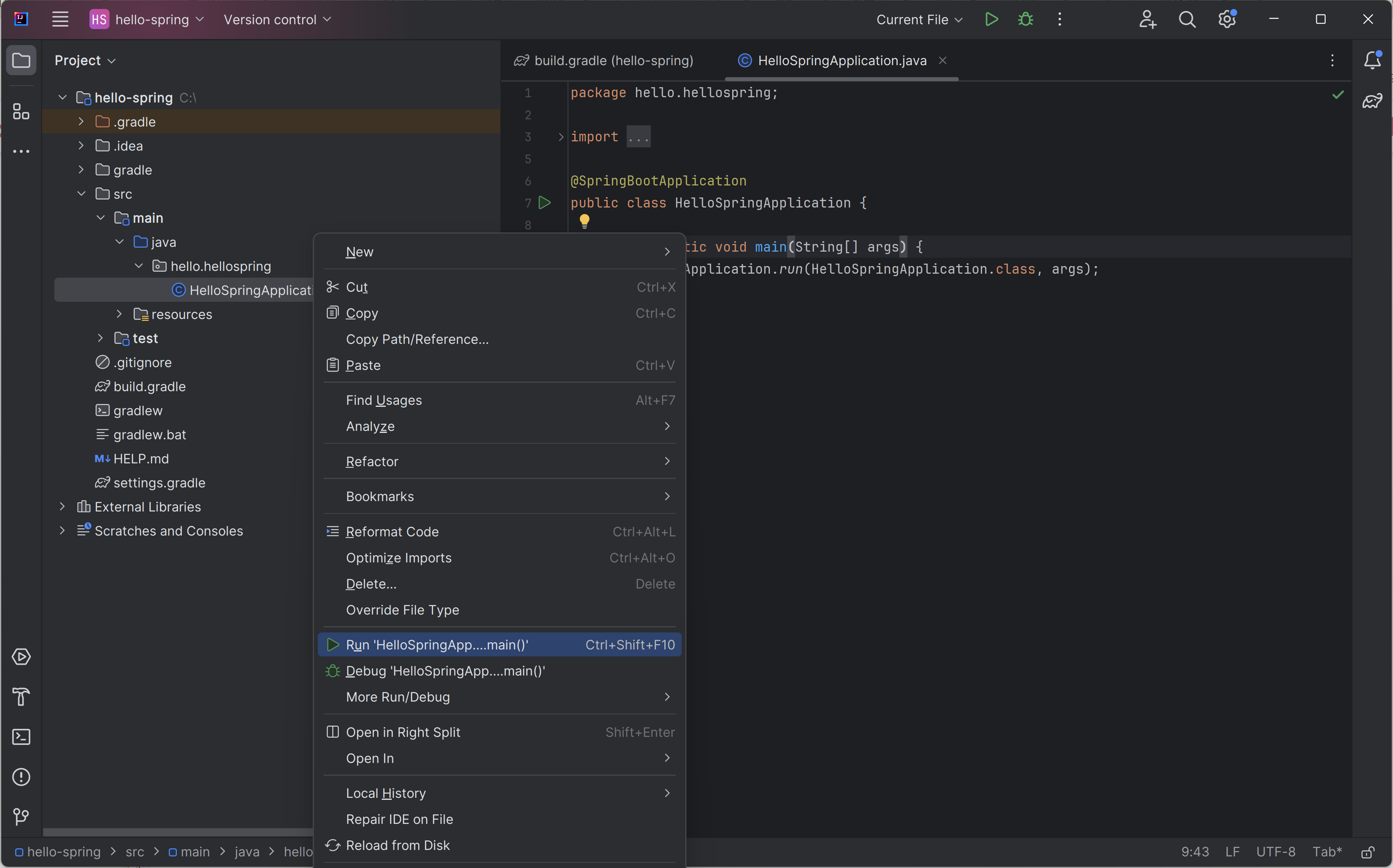Click the Services tool window icon
Screen dimensions: 1393x868
pyautogui.click(x=21, y=657)
